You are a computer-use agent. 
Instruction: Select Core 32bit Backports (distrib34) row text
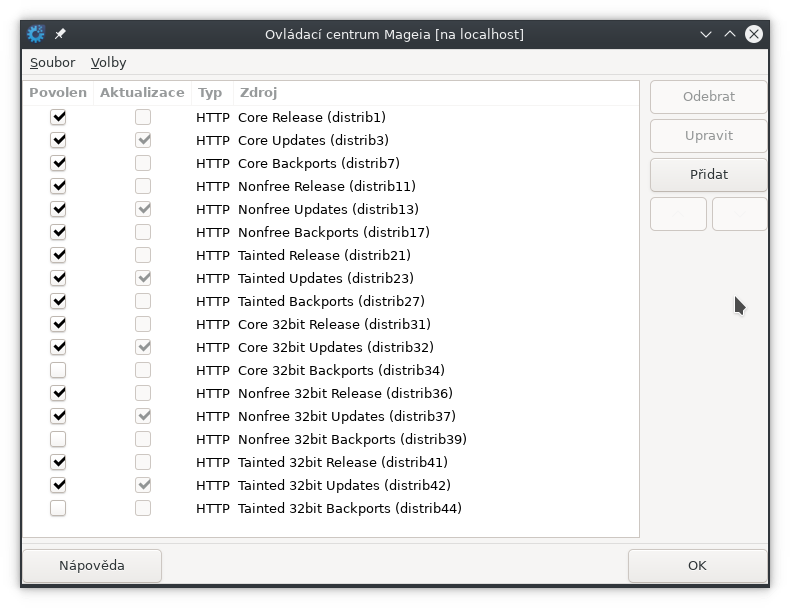(x=342, y=370)
